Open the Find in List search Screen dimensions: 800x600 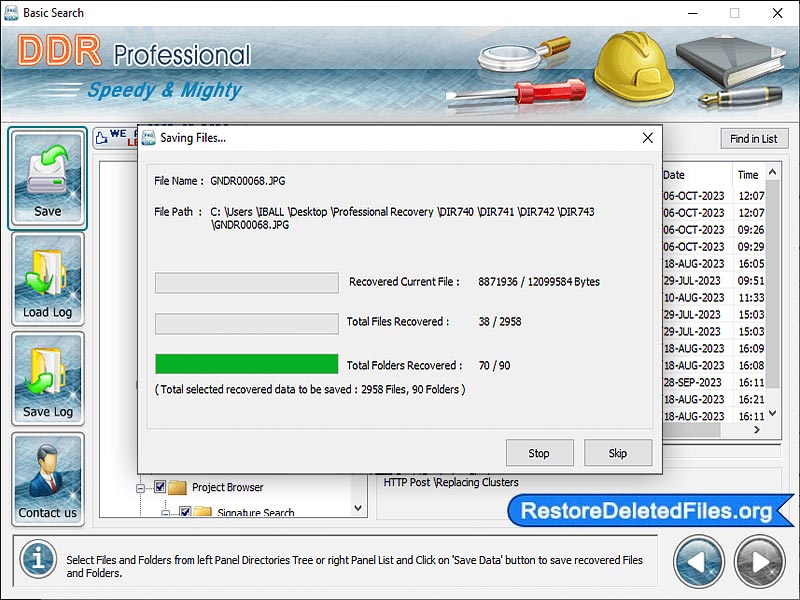pyautogui.click(x=754, y=138)
